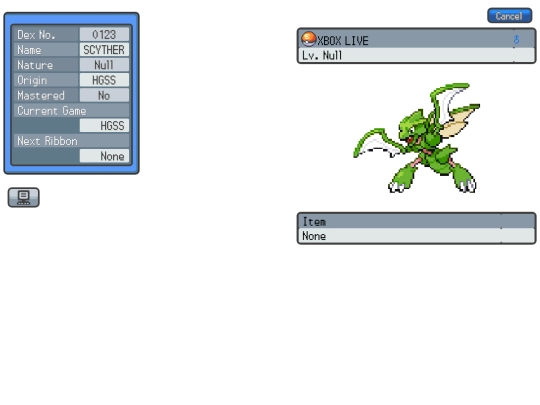Click the Current Game label
The width and height of the screenshot is (540, 405).
[52, 111]
